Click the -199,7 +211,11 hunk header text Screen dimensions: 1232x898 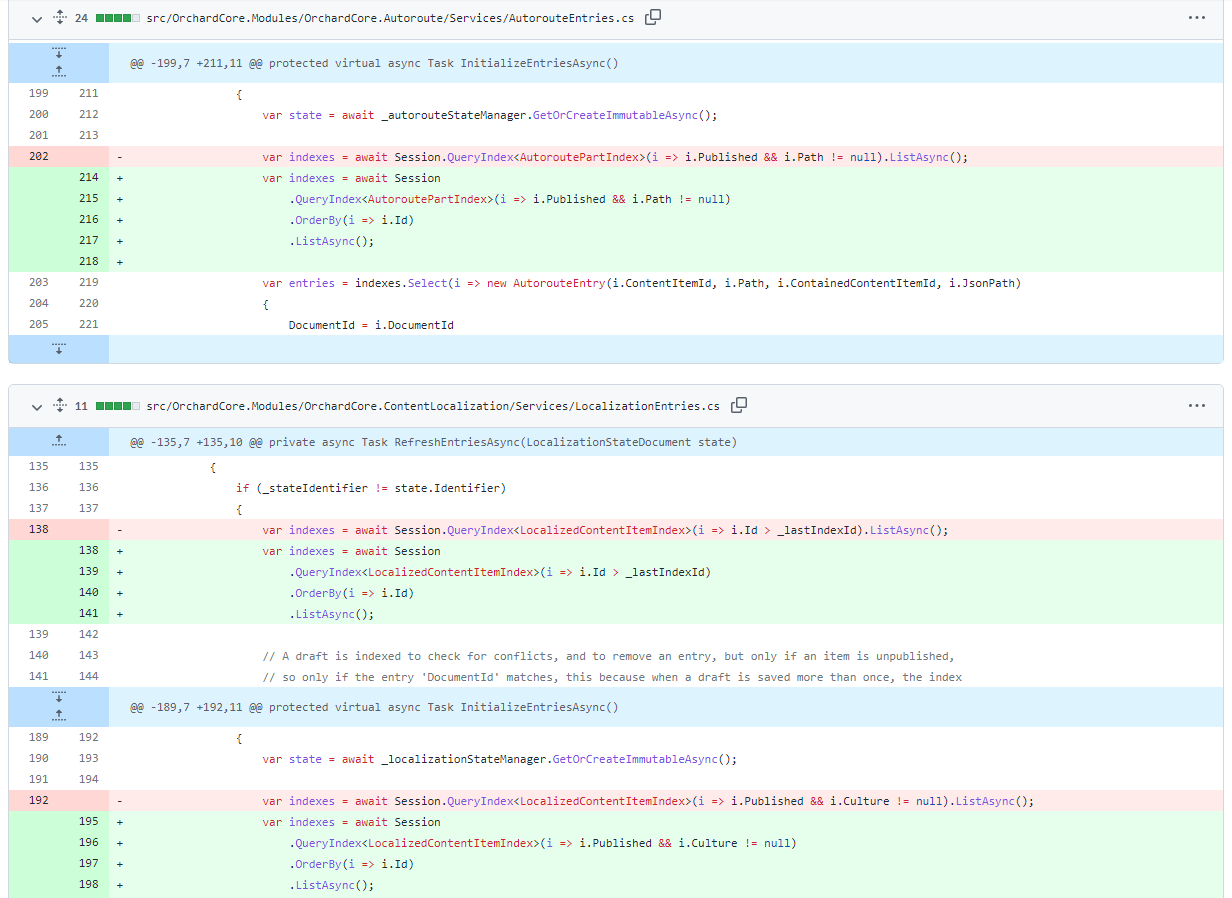374,63
